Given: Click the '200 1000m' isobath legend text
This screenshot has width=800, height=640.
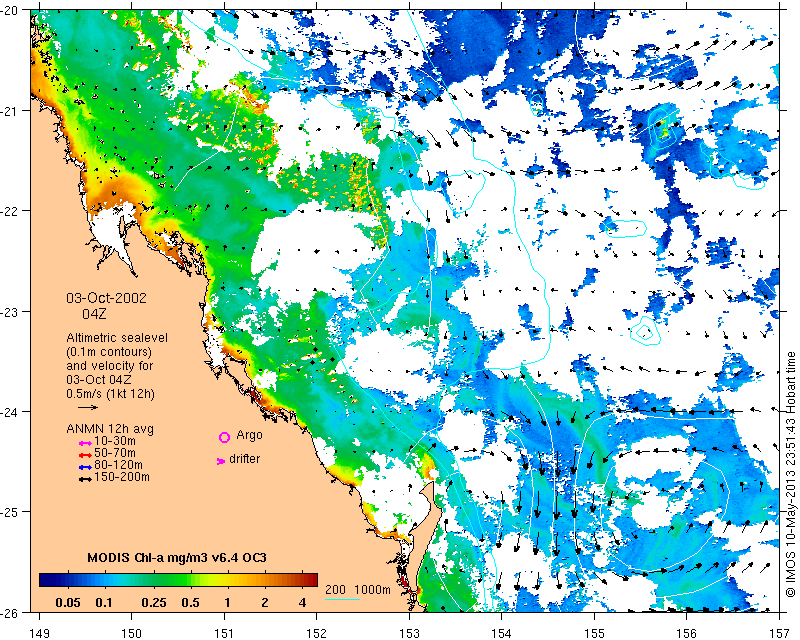Looking at the screenshot, I should click(x=358, y=590).
